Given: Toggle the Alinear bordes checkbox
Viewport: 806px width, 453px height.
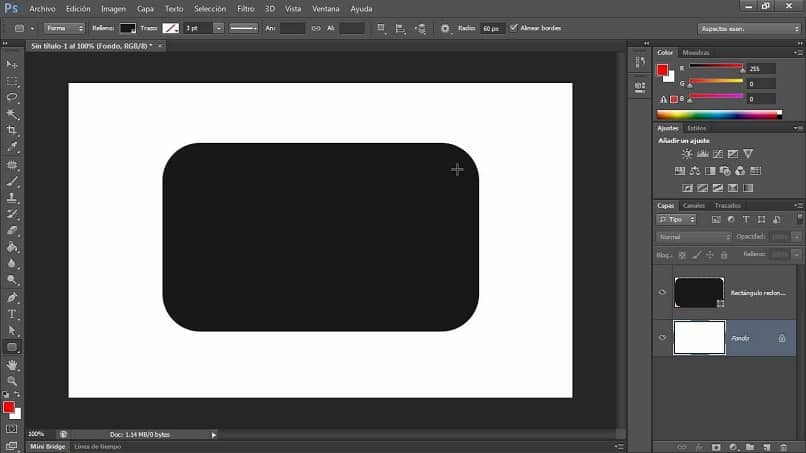Looking at the screenshot, I should 514,28.
